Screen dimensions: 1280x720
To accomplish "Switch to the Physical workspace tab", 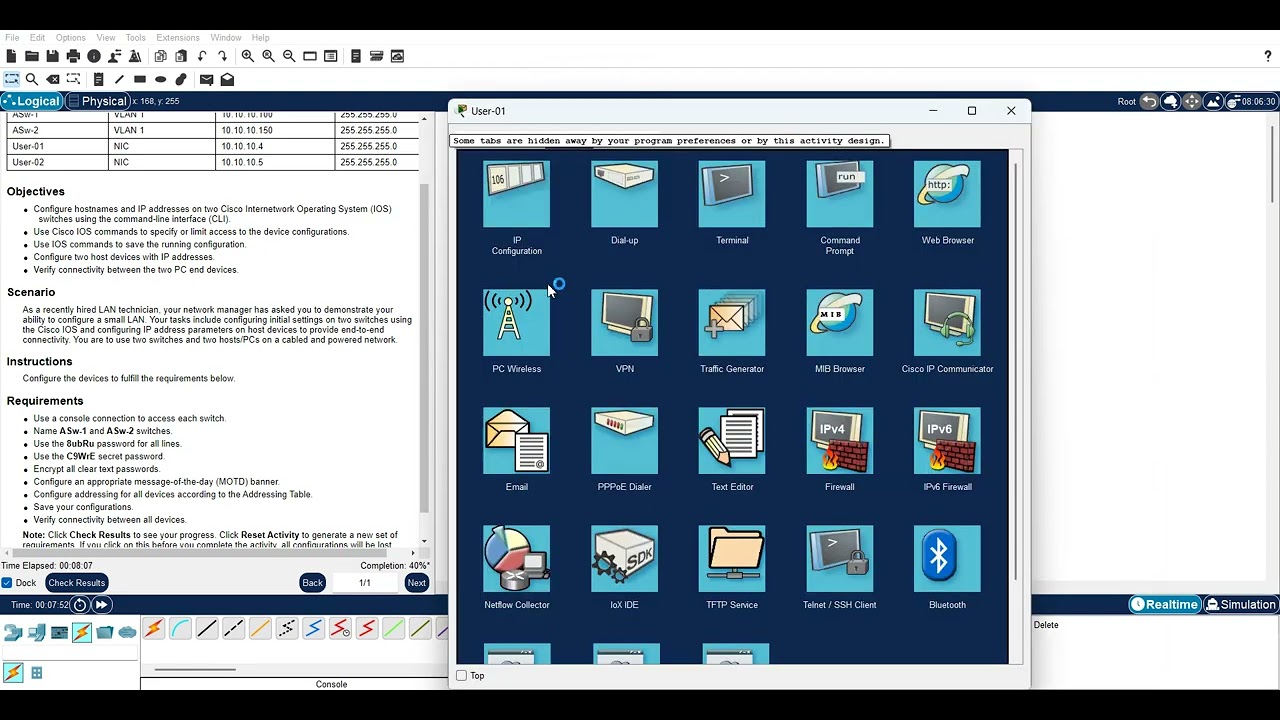I will pos(97,101).
